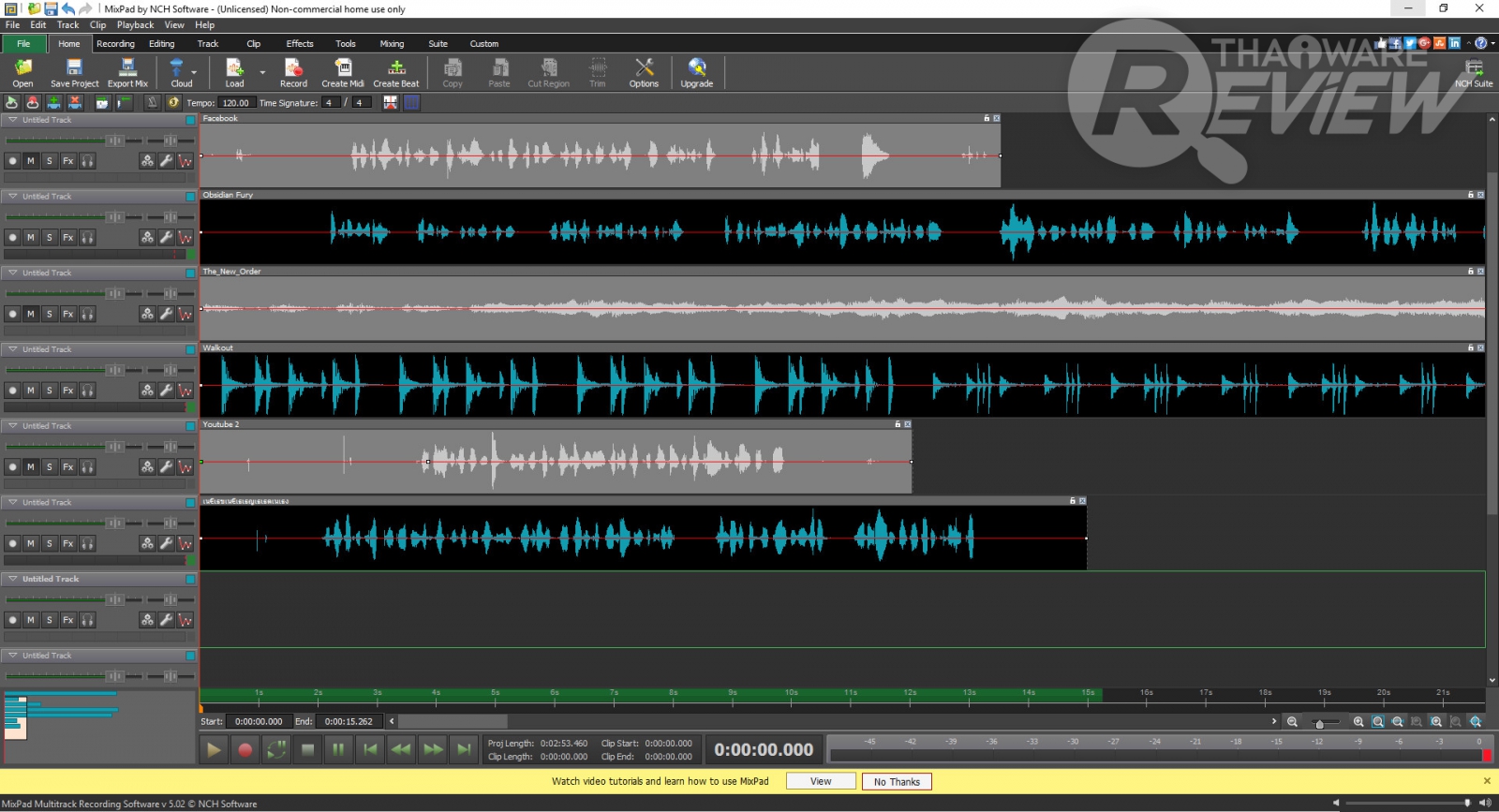Click View on the tutorial banner
The image size is (1499, 812).
click(821, 781)
